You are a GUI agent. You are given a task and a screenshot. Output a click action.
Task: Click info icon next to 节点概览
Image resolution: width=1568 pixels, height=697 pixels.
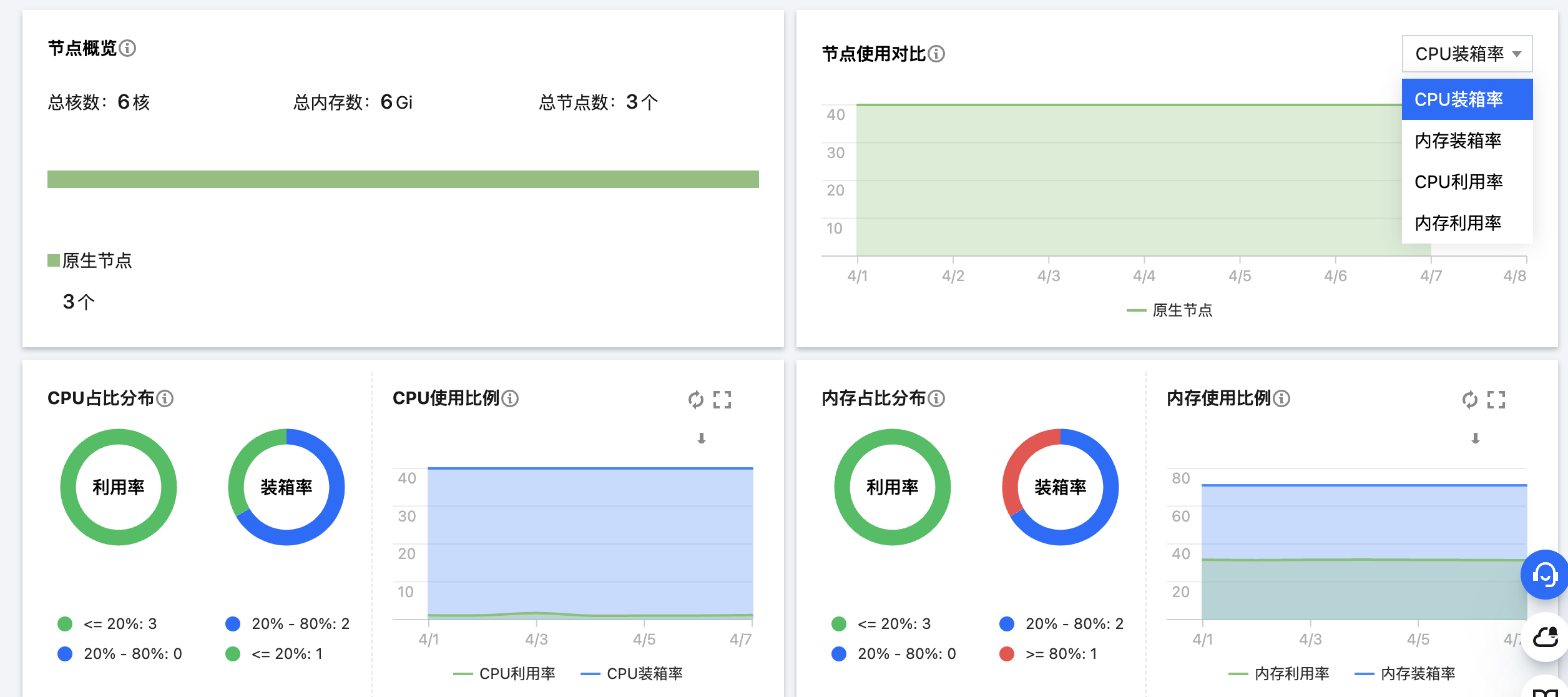coord(127,48)
